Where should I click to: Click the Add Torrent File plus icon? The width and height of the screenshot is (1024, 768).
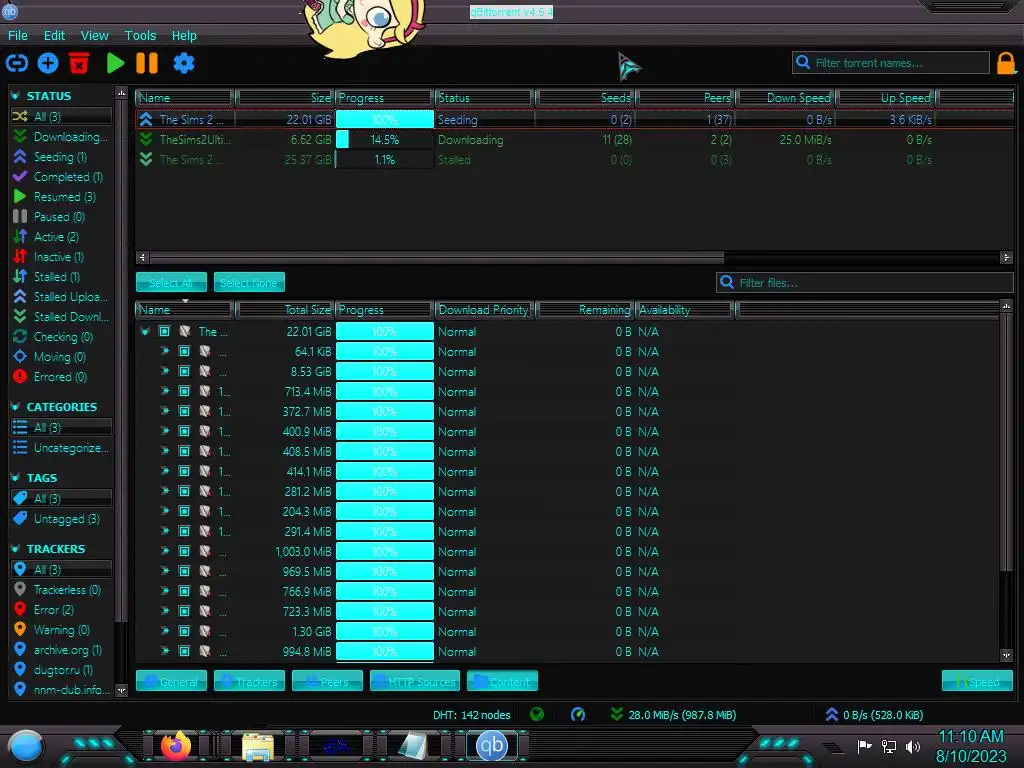pos(48,63)
